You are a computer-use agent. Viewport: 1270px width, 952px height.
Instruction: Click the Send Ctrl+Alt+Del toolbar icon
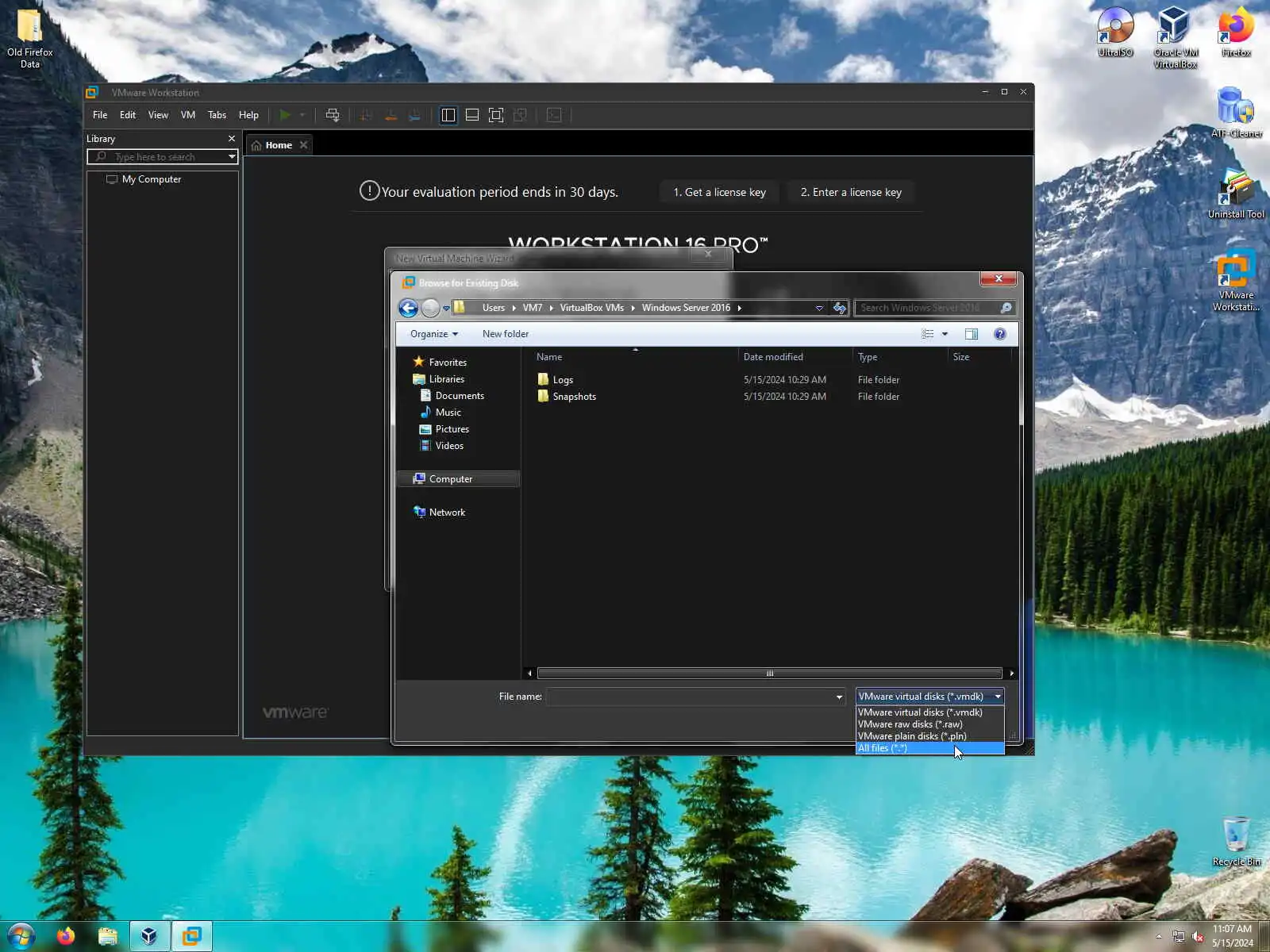pyautogui.click(x=333, y=115)
